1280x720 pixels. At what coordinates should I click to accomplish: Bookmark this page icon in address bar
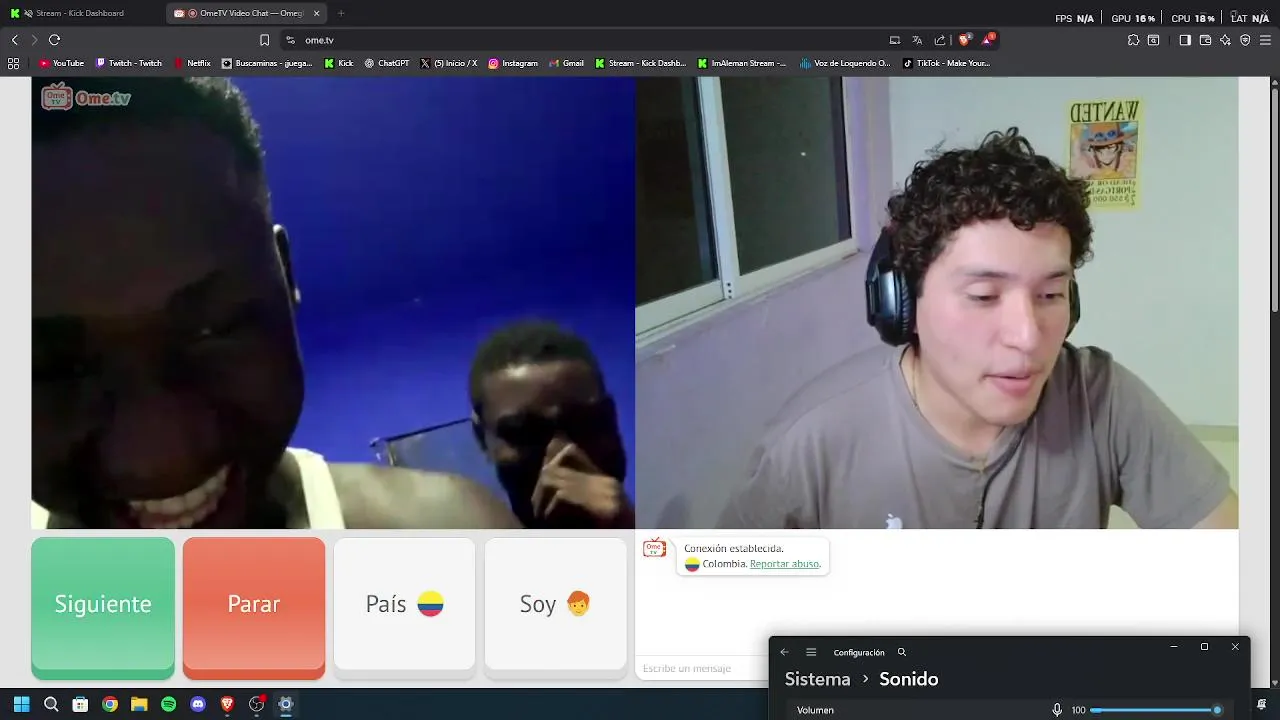pos(264,40)
